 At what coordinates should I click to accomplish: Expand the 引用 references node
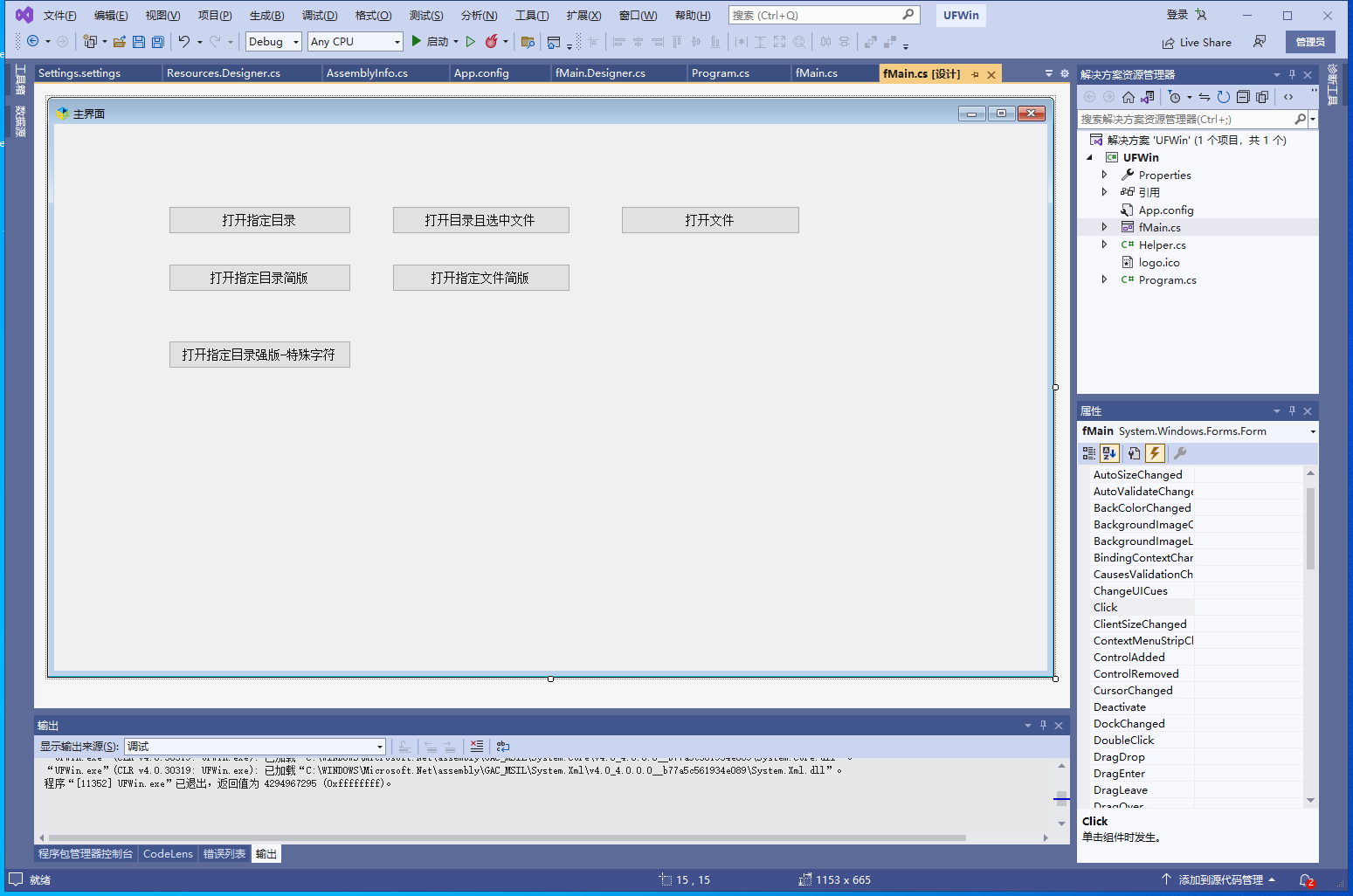[1104, 192]
